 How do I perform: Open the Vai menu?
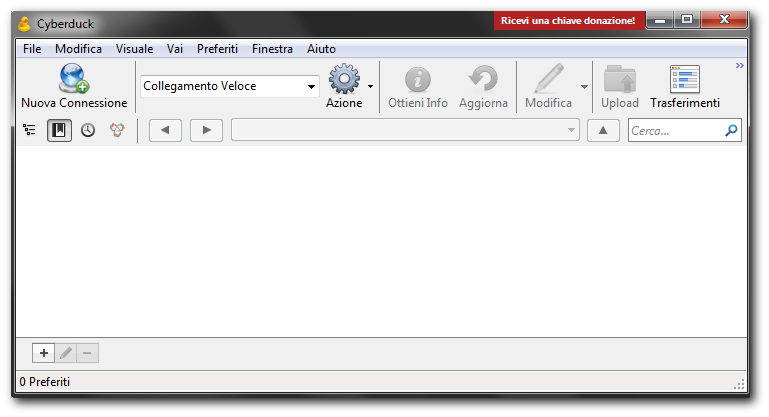tap(175, 49)
